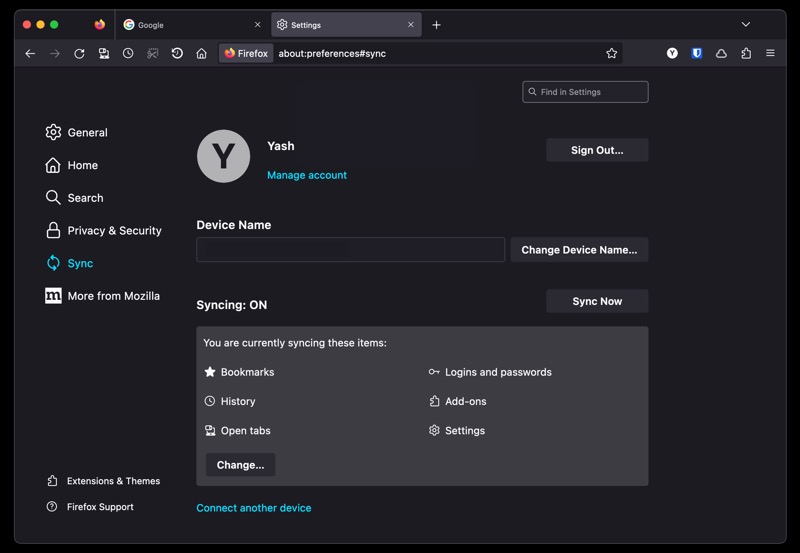
Task: Reload the current page
Action: [79, 54]
